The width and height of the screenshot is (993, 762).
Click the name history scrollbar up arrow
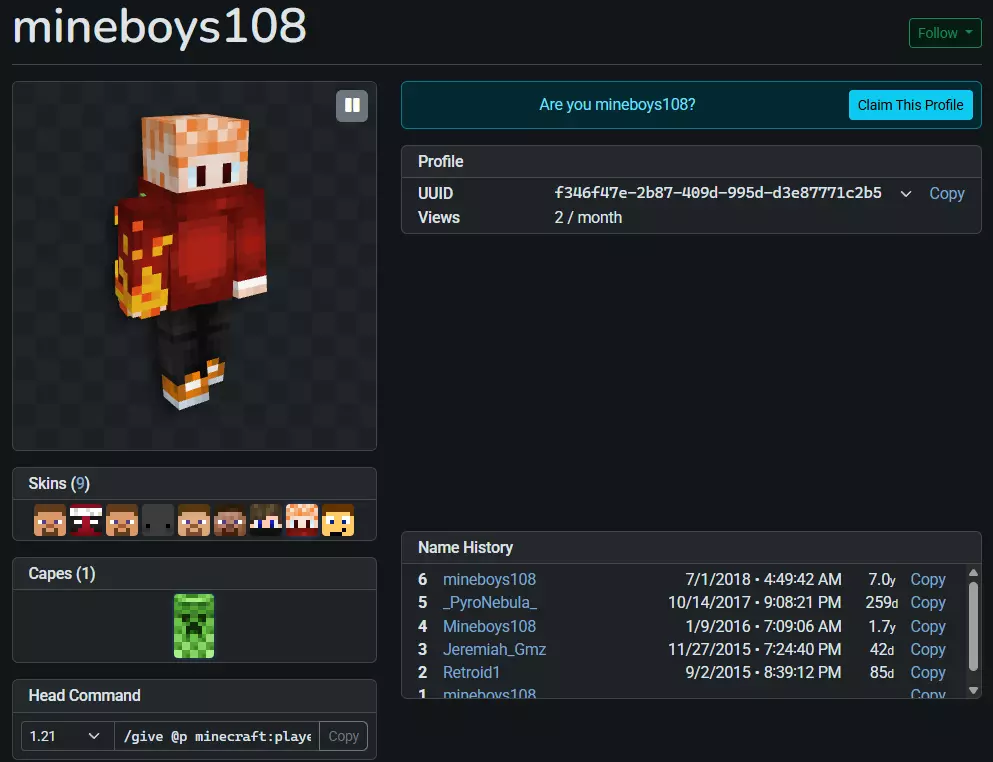[x=973, y=573]
